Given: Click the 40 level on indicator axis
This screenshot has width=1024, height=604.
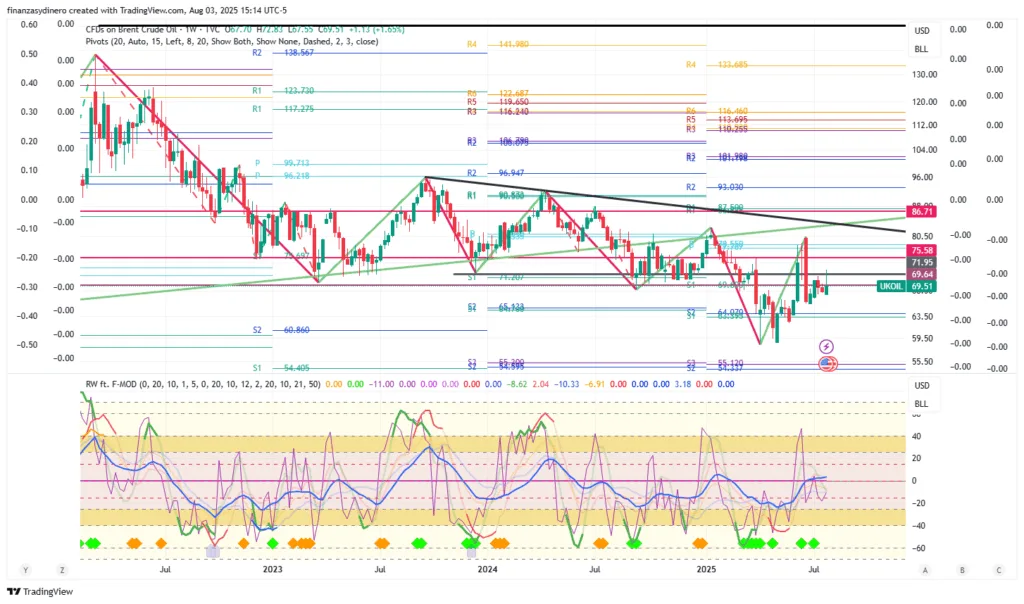Looking at the screenshot, I should [917, 437].
